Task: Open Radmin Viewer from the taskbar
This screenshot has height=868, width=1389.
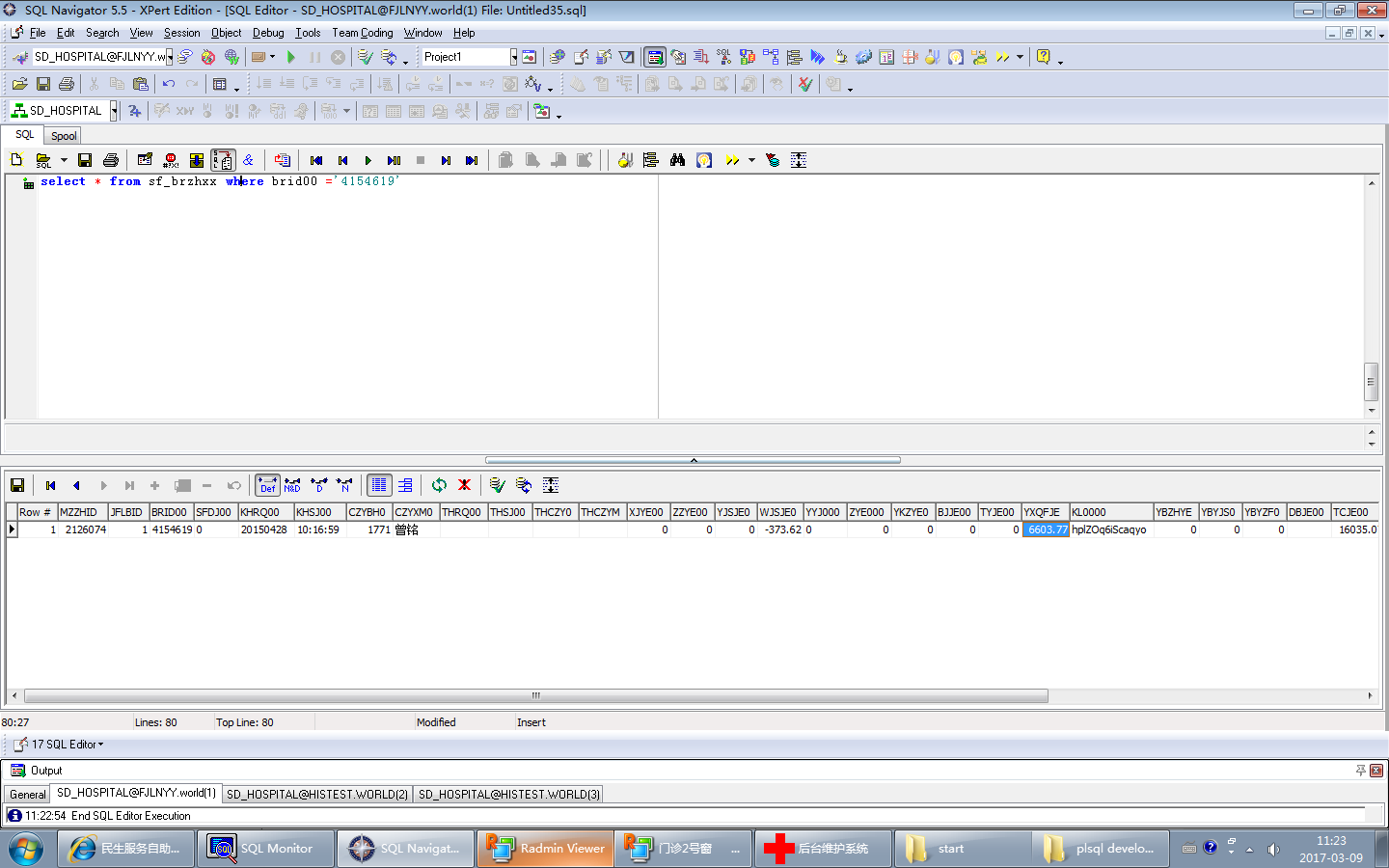Action: click(x=546, y=849)
